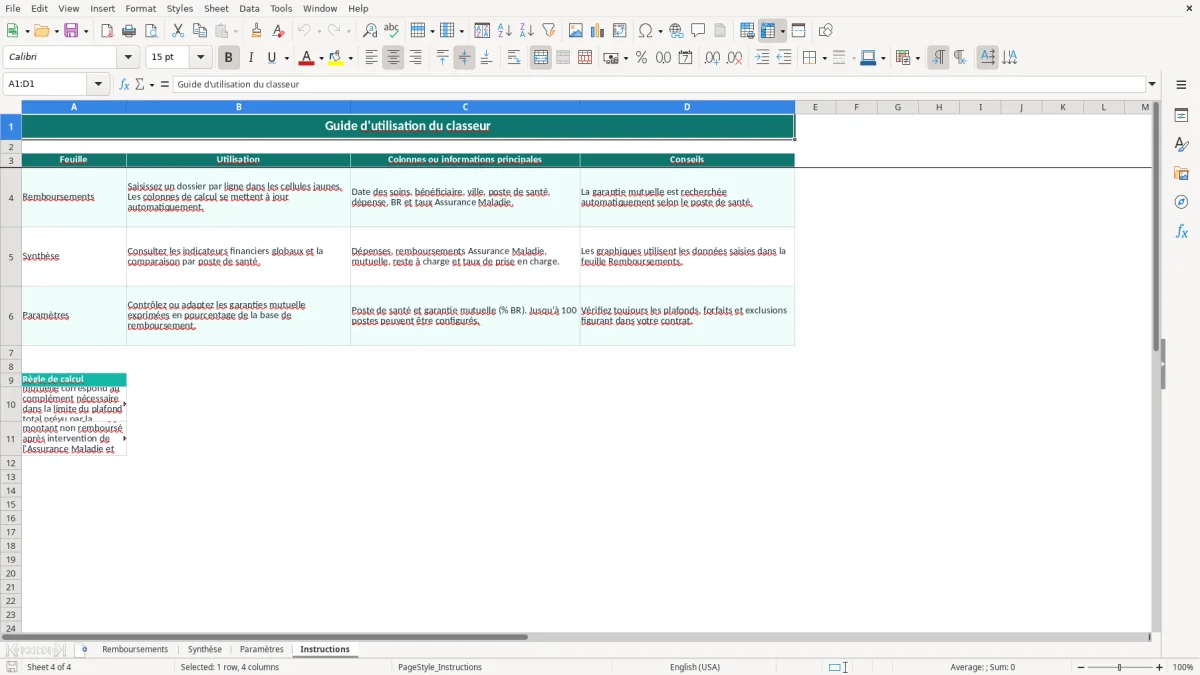The height and width of the screenshot is (675, 1200).
Task: Click the Increase Indent icon
Action: click(762, 58)
